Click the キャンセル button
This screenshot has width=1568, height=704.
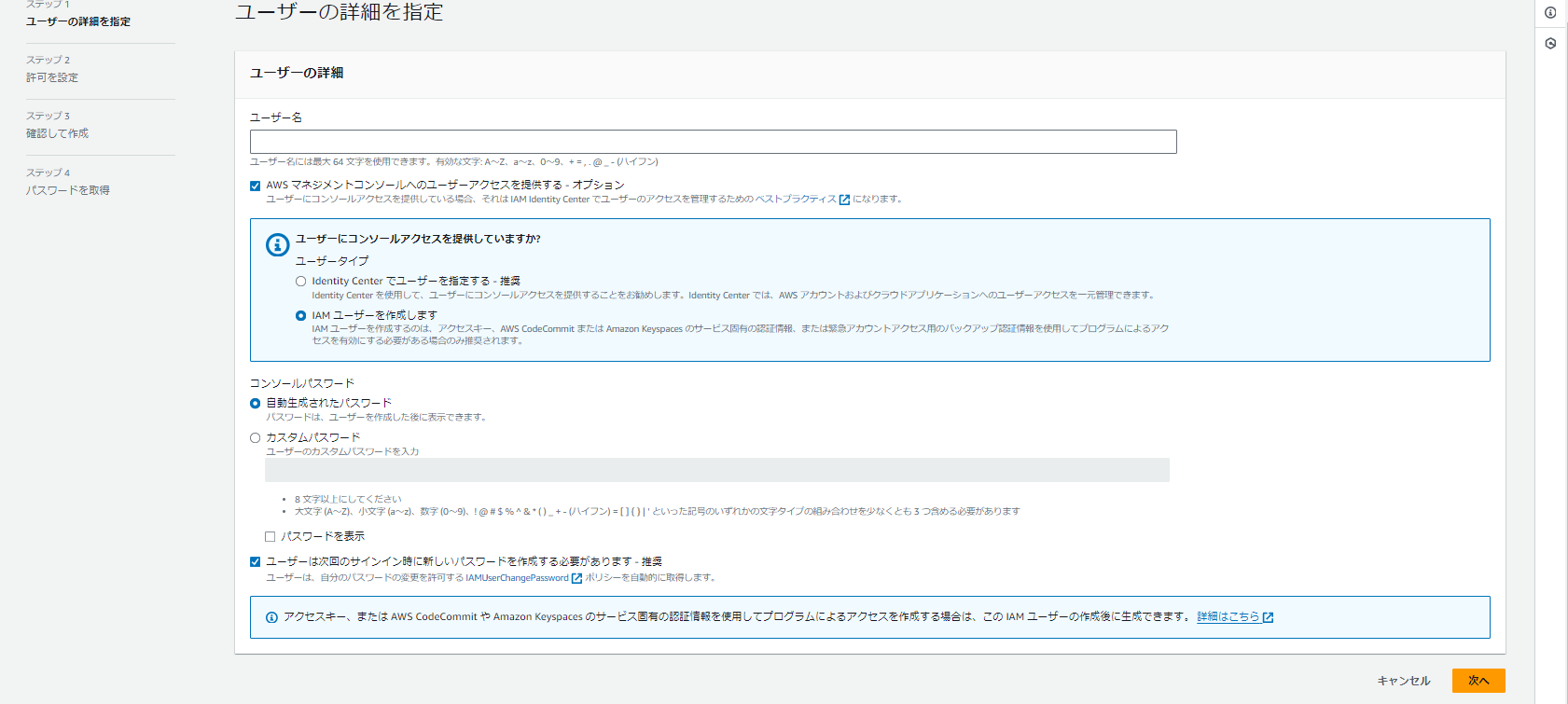coord(1404,681)
